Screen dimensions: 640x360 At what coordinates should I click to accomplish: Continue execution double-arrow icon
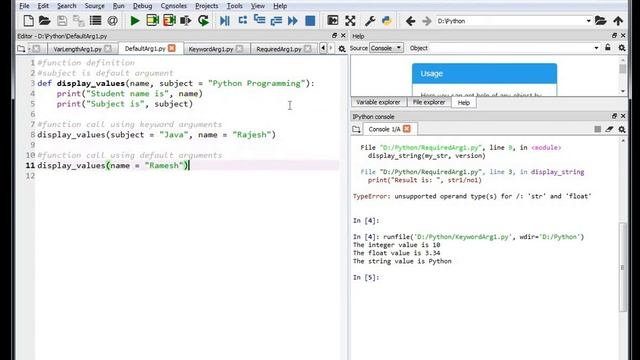(293, 21)
